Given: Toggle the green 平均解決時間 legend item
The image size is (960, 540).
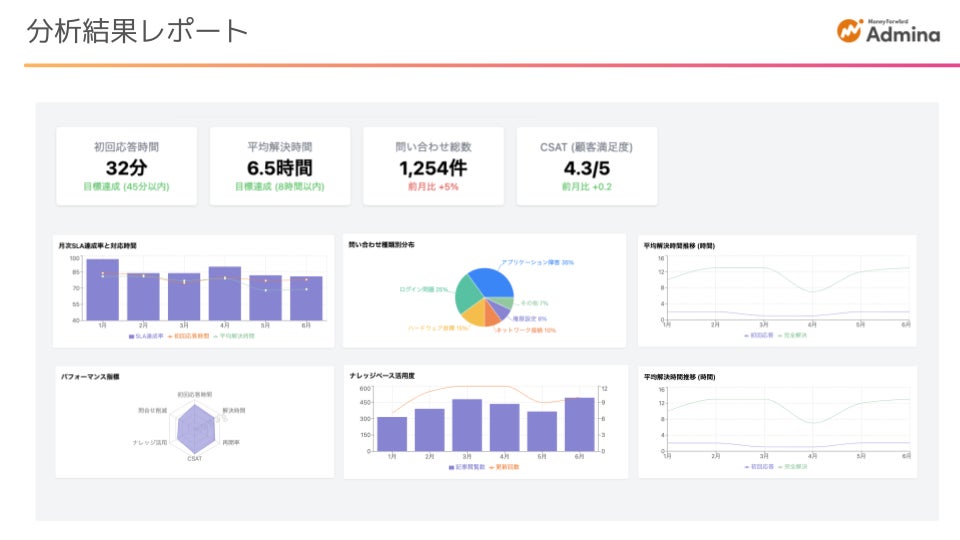Looking at the screenshot, I should tap(234, 336).
